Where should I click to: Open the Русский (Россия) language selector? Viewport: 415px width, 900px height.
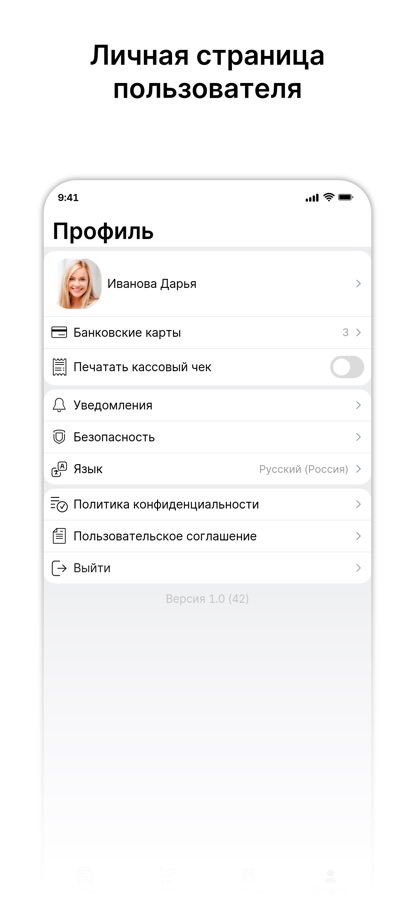click(x=304, y=469)
